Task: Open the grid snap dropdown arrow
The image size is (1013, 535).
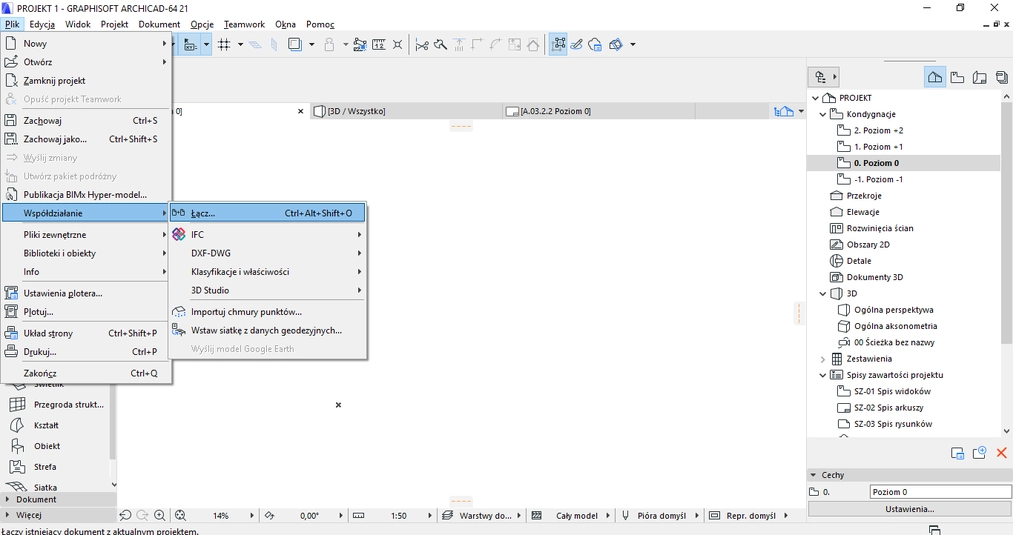Action: [x=240, y=45]
